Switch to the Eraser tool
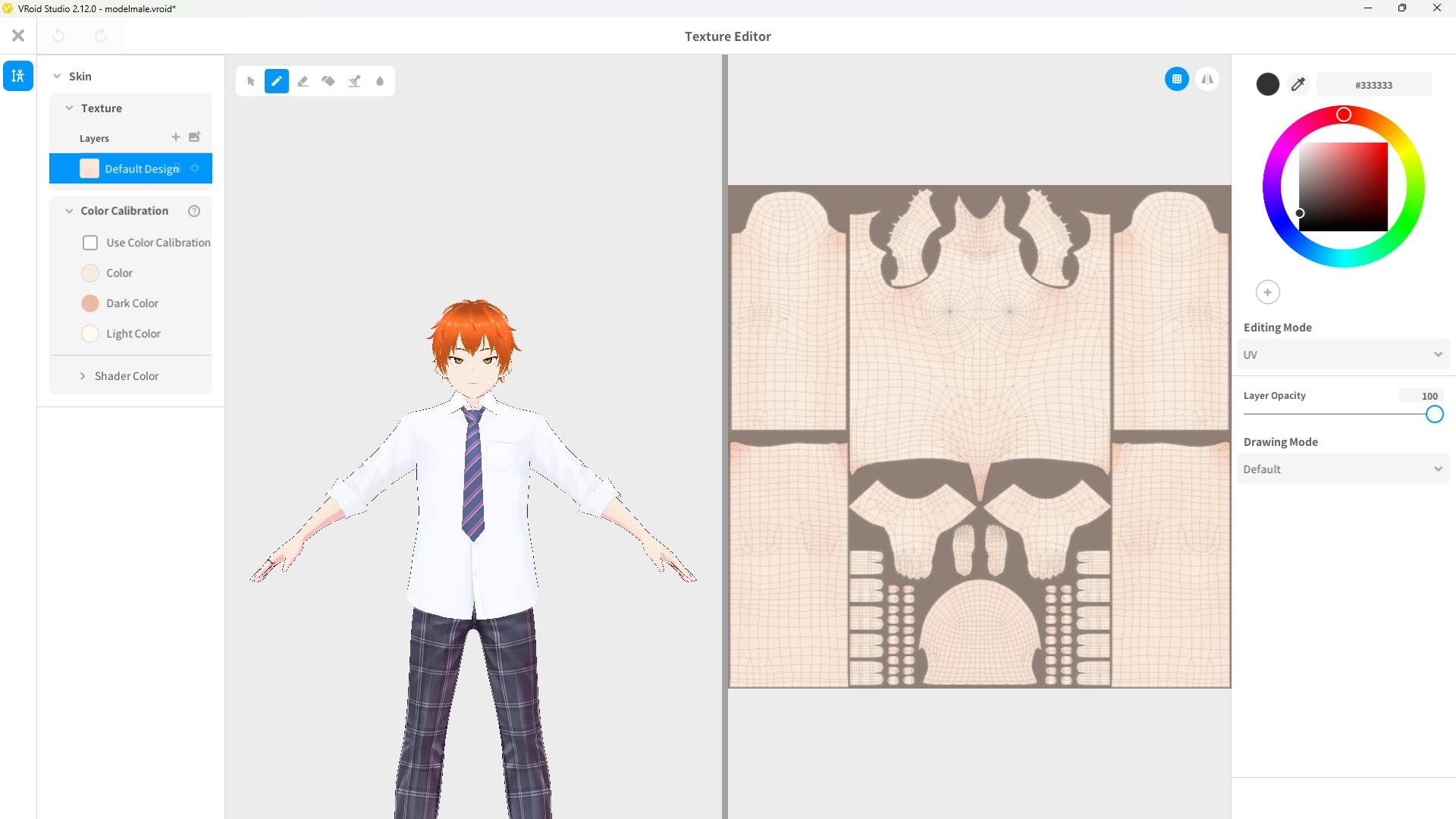1456x819 pixels. [x=302, y=80]
